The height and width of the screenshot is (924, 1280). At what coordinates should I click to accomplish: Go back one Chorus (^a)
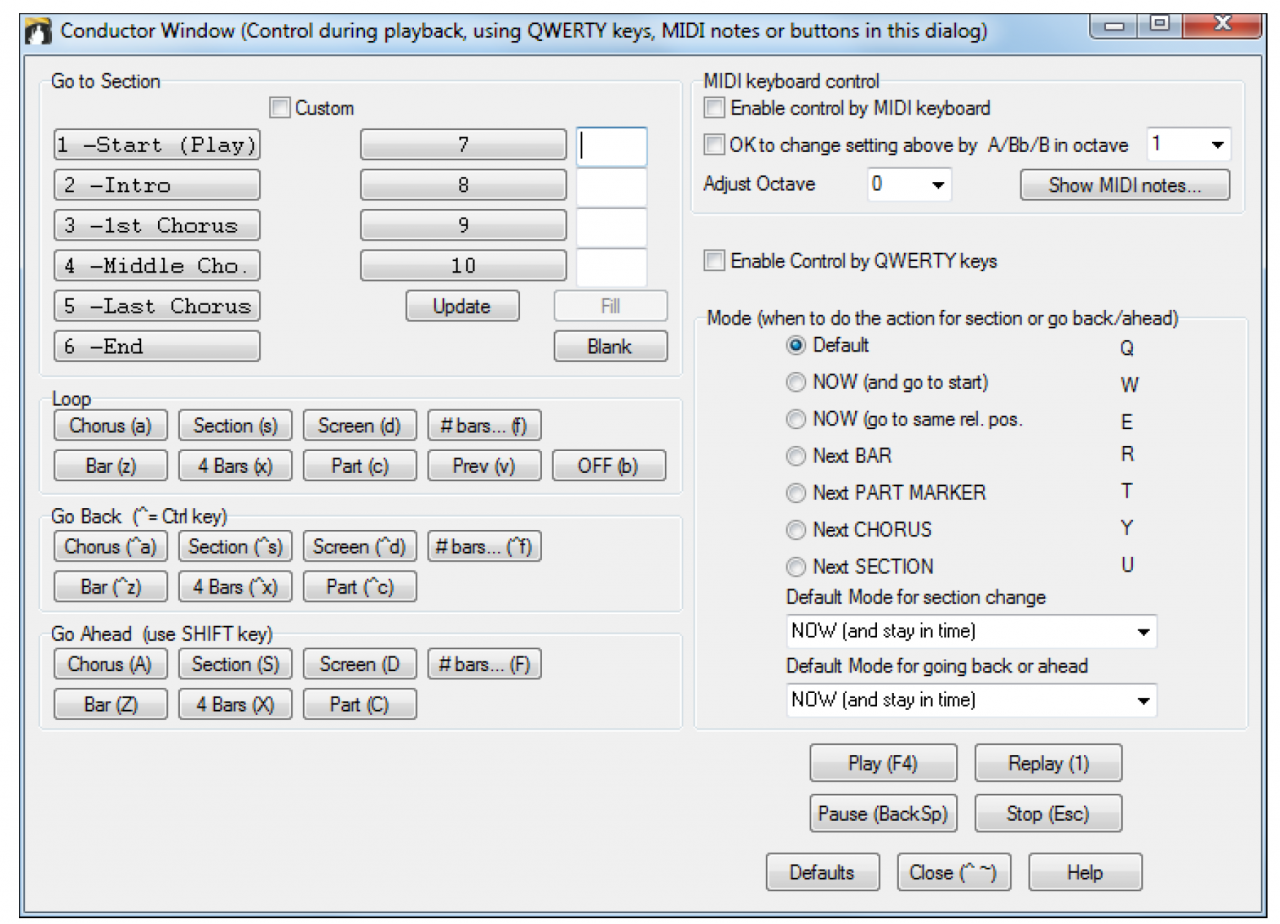[110, 546]
